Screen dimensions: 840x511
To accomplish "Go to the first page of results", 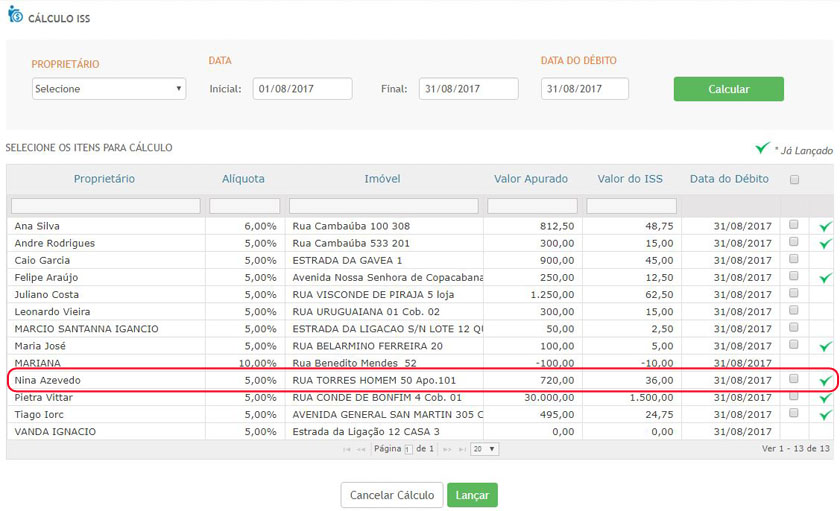I will click(347, 450).
